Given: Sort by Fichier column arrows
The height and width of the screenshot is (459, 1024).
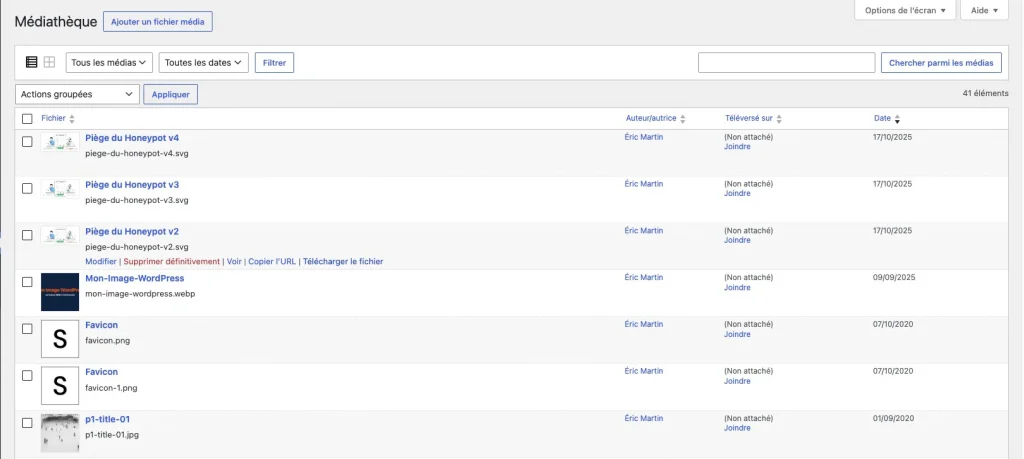Looking at the screenshot, I should (72, 119).
